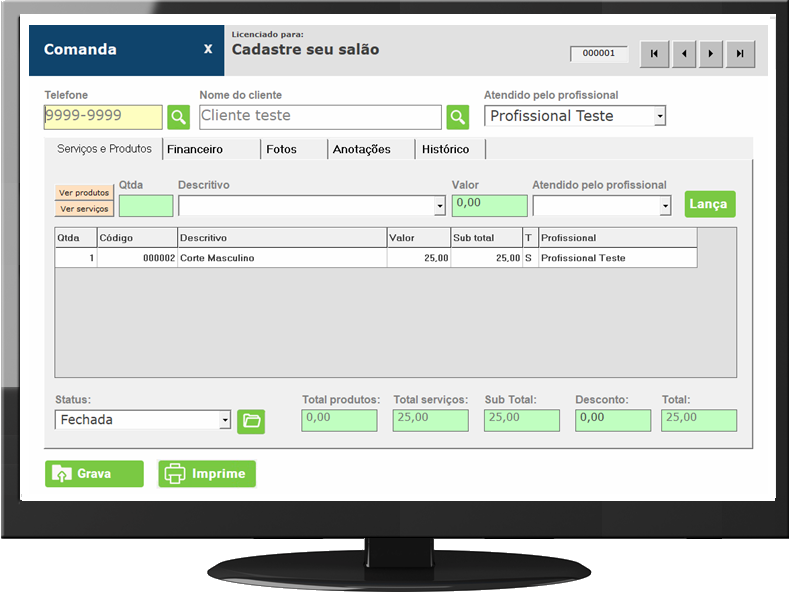
Task: Click the Ver produtos button
Action: [x=84, y=193]
